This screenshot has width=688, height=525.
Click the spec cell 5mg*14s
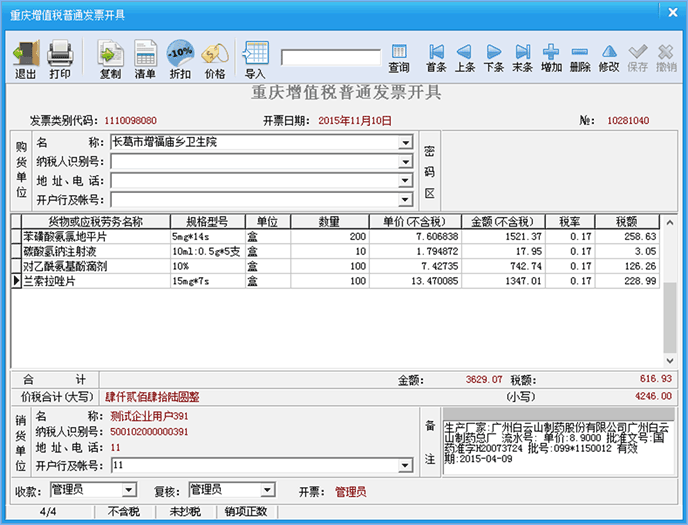point(208,237)
